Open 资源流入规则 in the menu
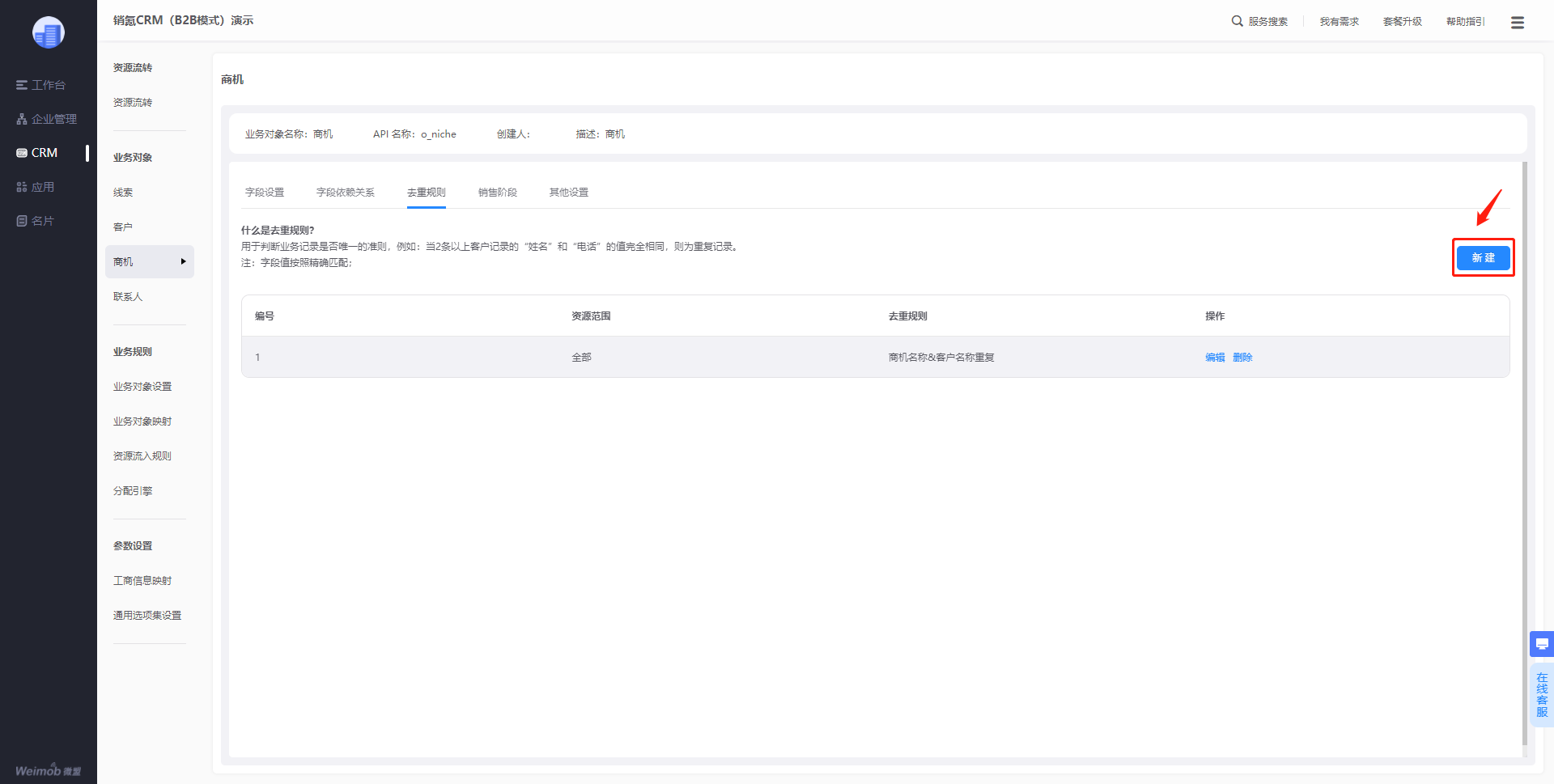The width and height of the screenshot is (1554, 784). [x=142, y=456]
